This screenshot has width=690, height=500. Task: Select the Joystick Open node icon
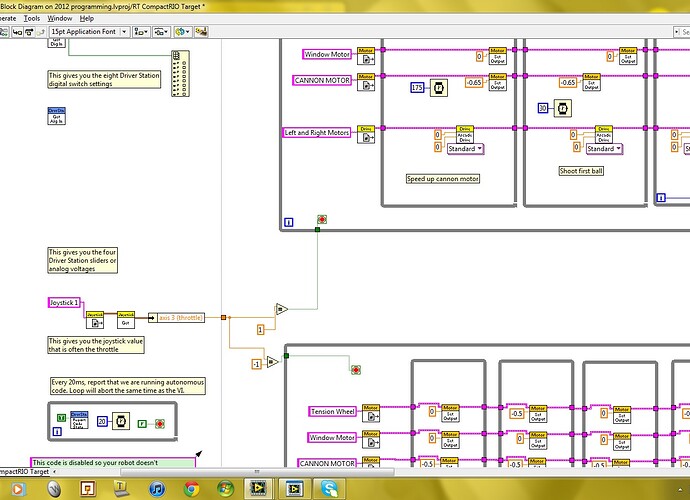click(x=95, y=320)
